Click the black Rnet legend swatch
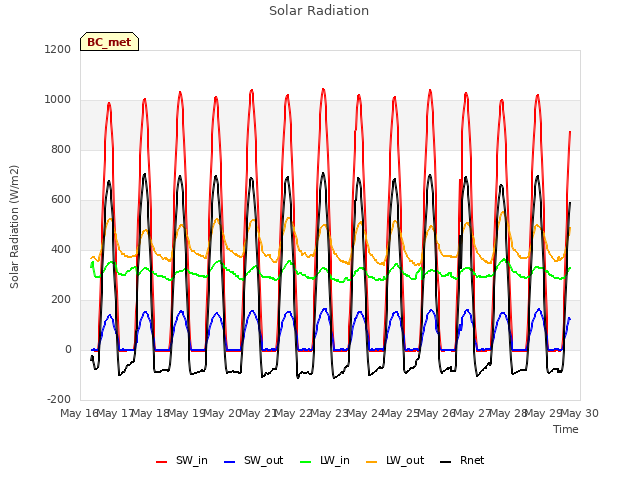640x480 pixels. [x=446, y=462]
